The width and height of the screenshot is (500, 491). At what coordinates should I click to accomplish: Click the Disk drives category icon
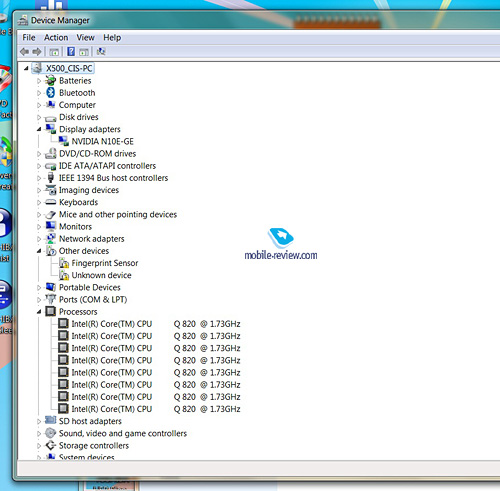pos(51,118)
